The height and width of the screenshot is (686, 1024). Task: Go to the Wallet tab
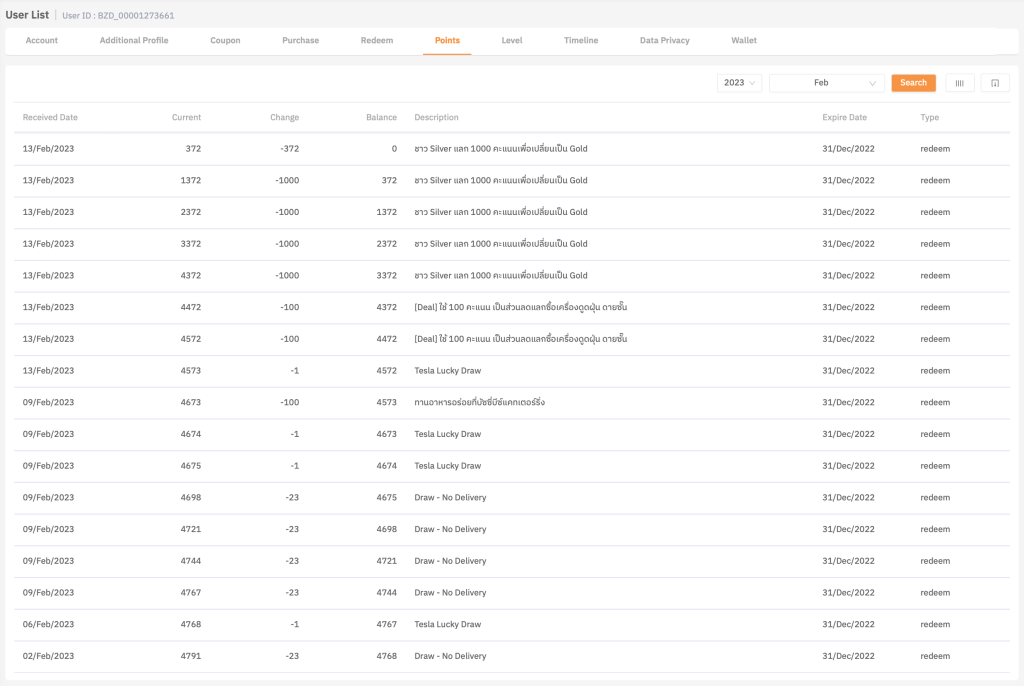click(744, 41)
